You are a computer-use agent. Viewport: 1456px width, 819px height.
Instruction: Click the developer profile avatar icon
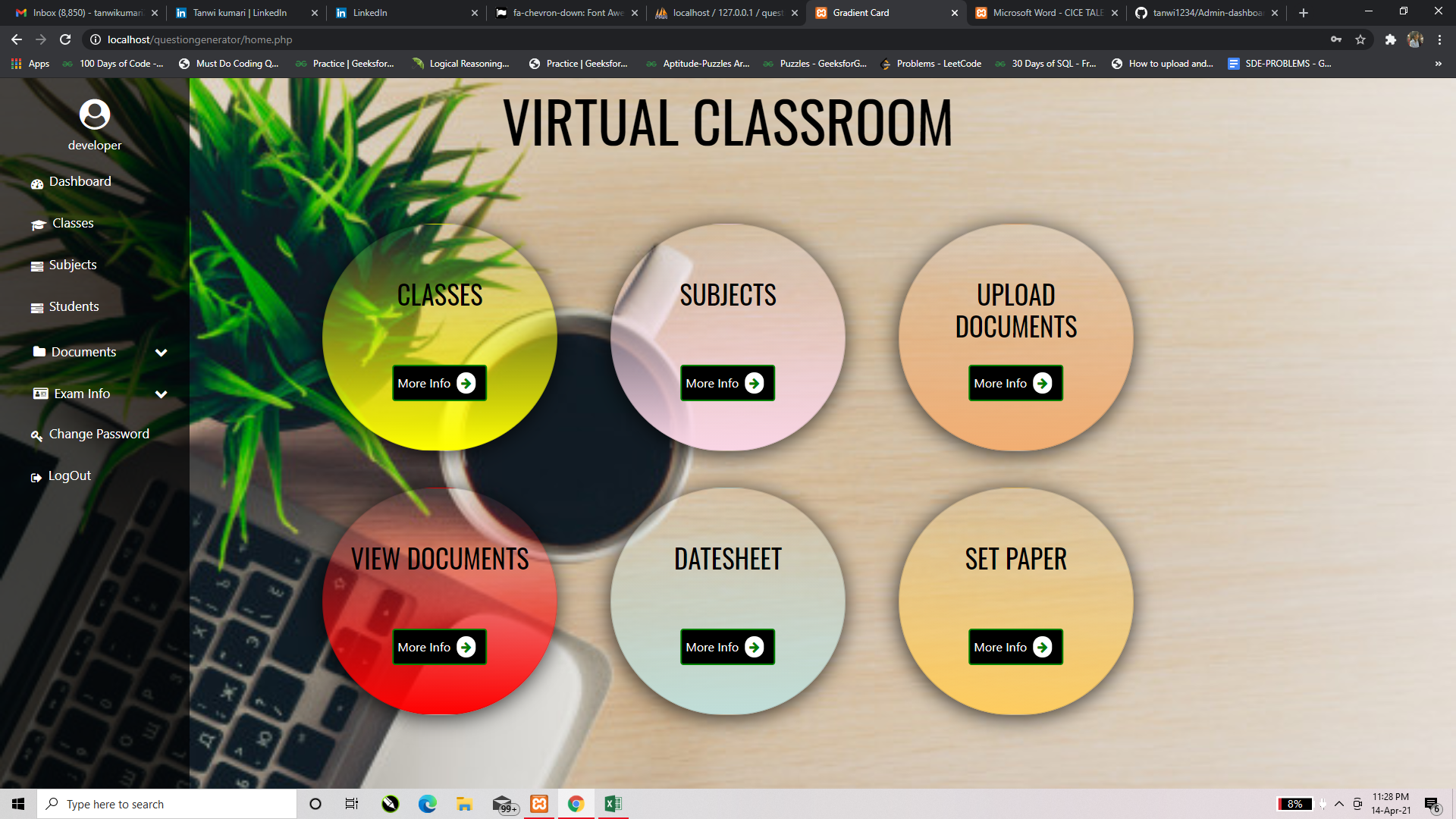95,115
